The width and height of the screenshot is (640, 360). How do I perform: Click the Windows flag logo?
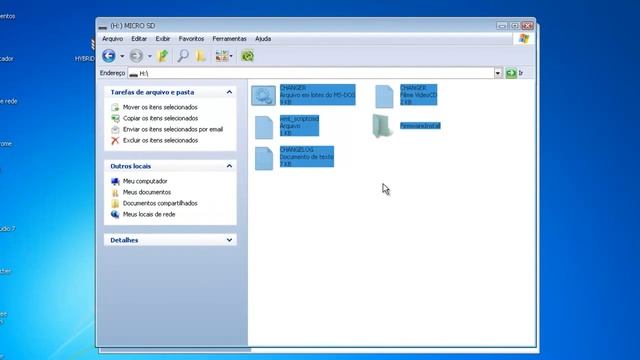[x=524, y=39]
